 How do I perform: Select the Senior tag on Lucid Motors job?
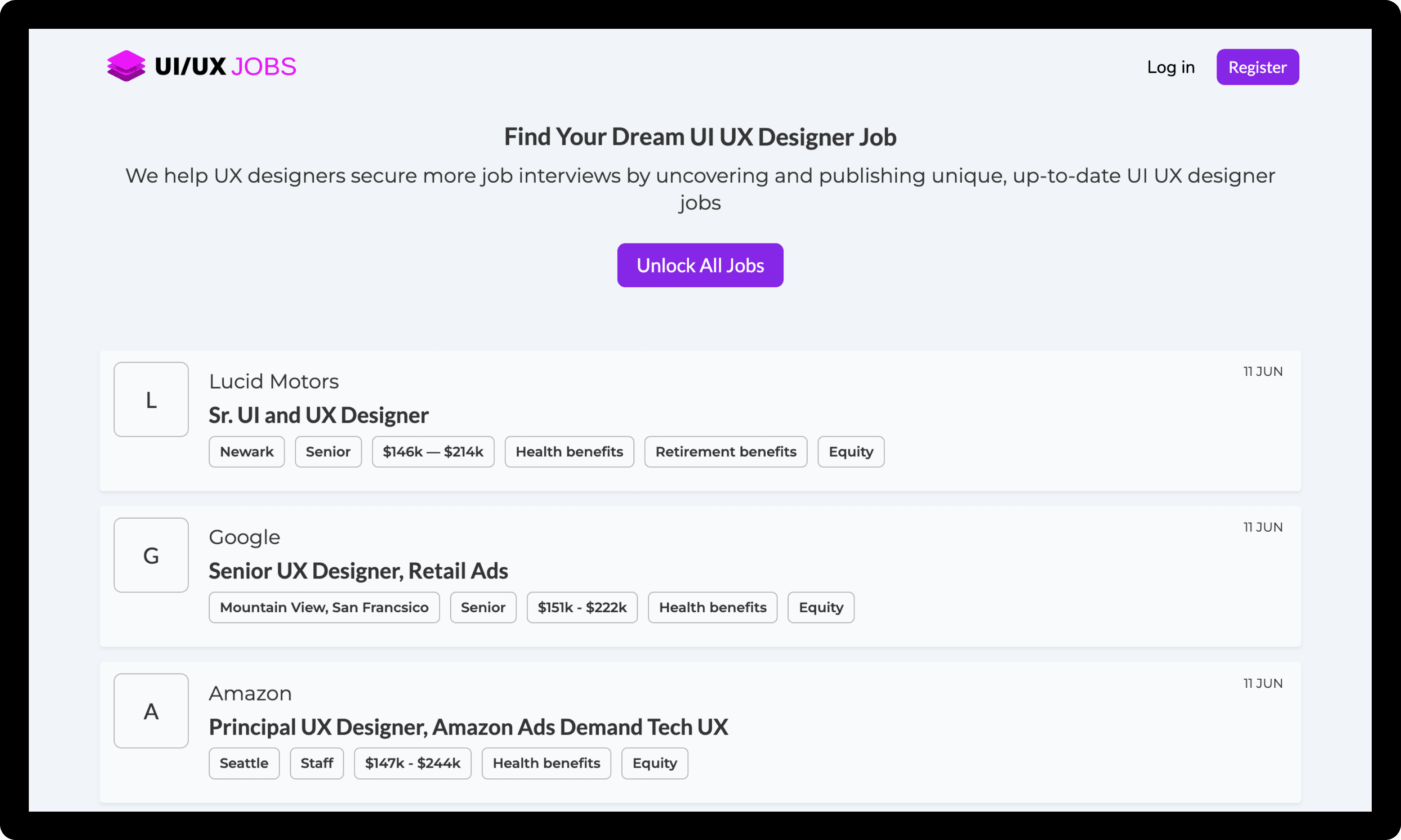coord(328,452)
